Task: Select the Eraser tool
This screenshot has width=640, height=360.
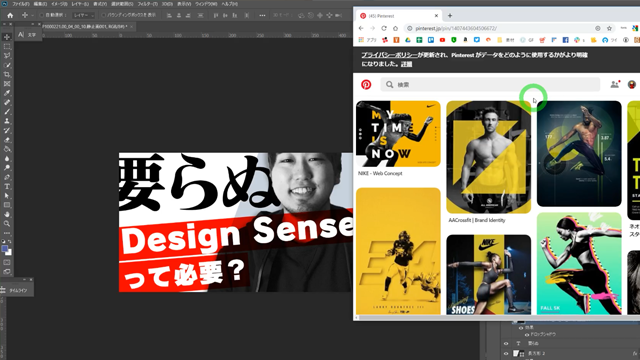Action: coord(7,140)
